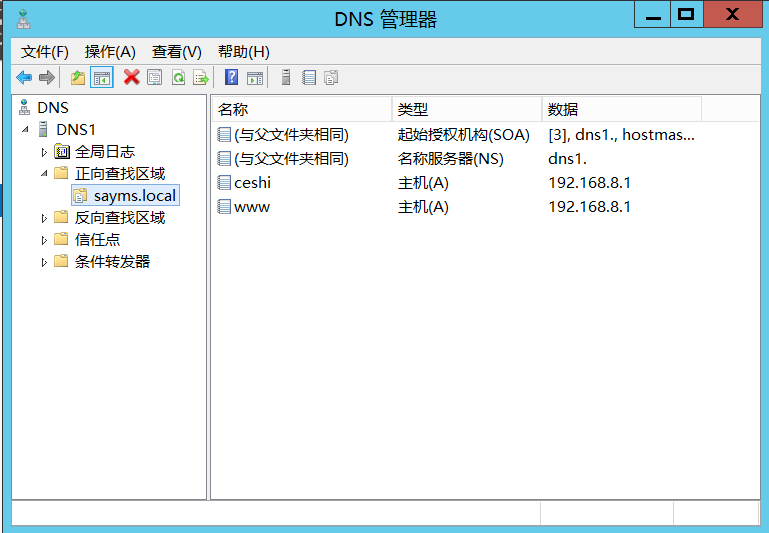769x533 pixels.
Task: Click 名称服务器(NS) type cell
Action: [451, 158]
